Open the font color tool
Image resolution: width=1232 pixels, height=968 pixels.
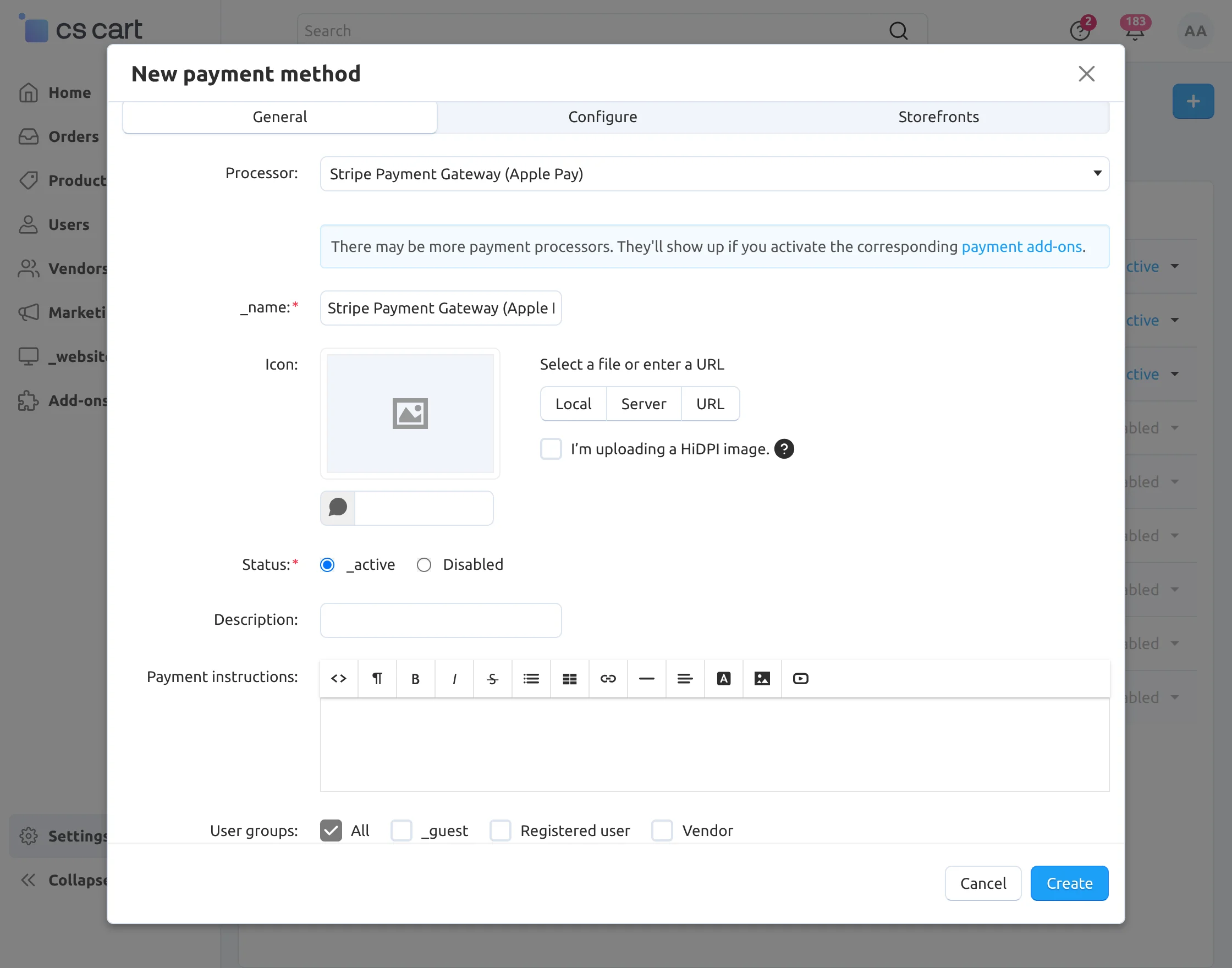(x=724, y=678)
